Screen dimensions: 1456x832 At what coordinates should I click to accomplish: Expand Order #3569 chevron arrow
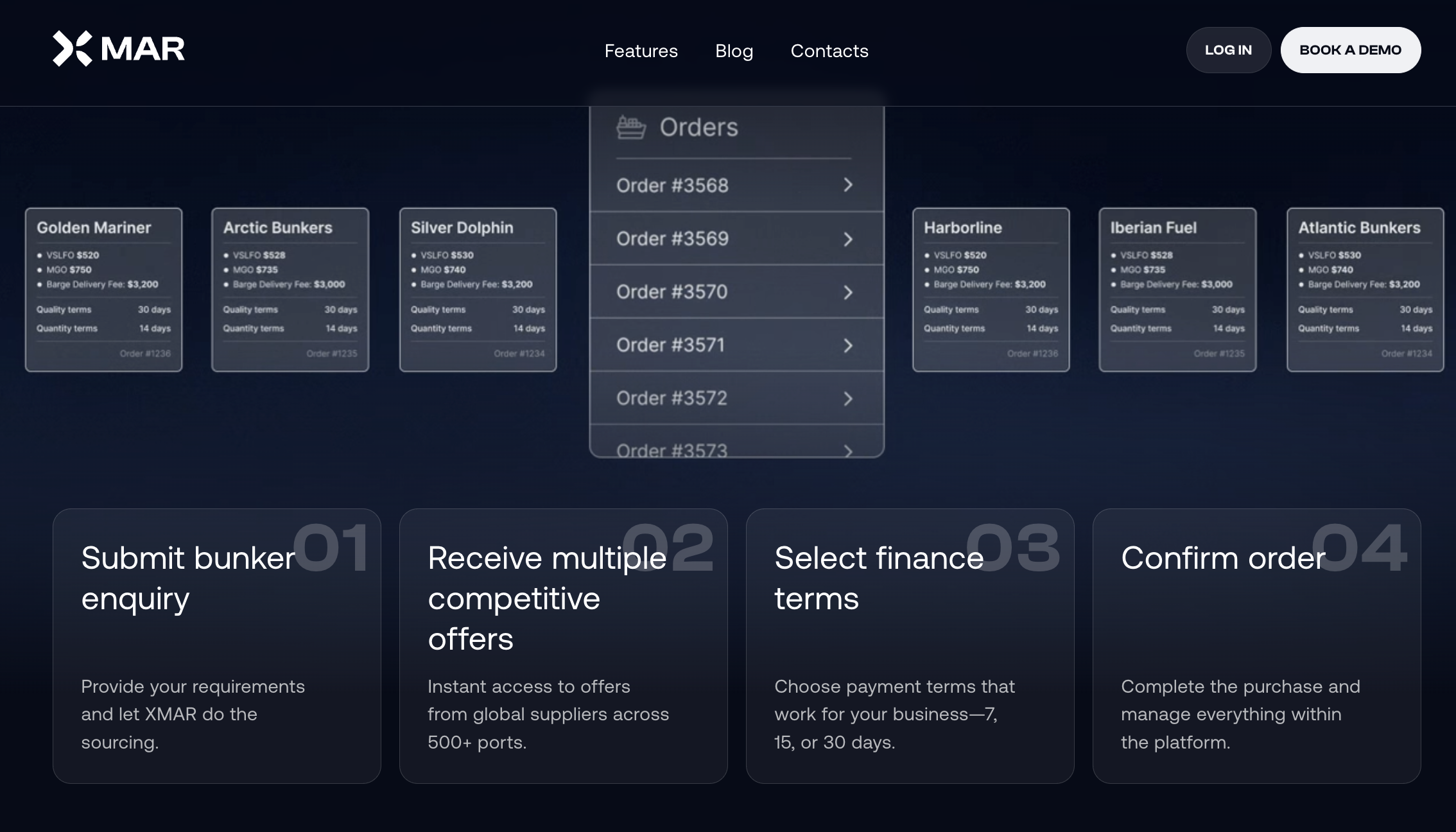tap(848, 239)
